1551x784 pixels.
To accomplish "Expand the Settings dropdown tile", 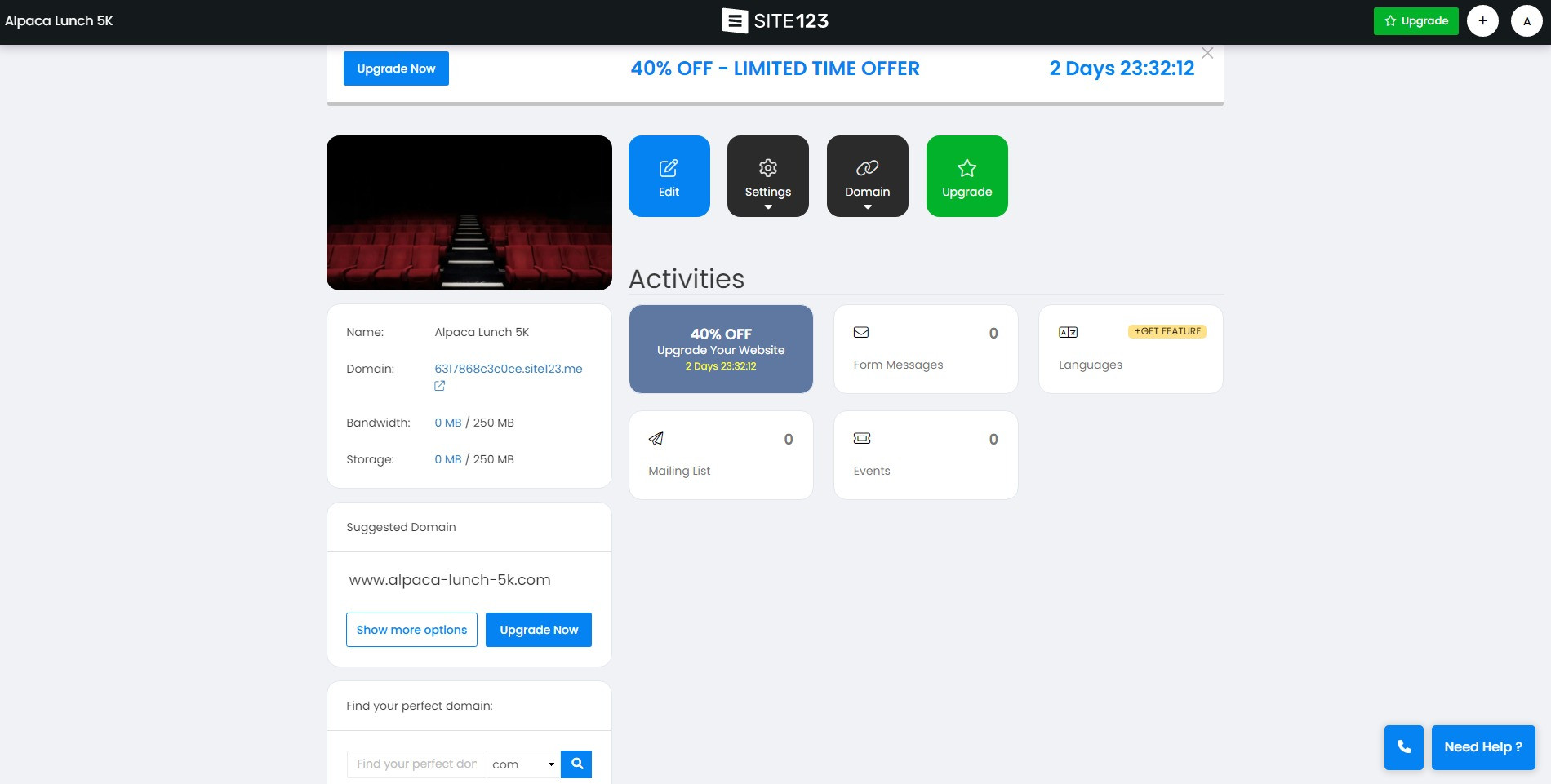I will [767, 176].
